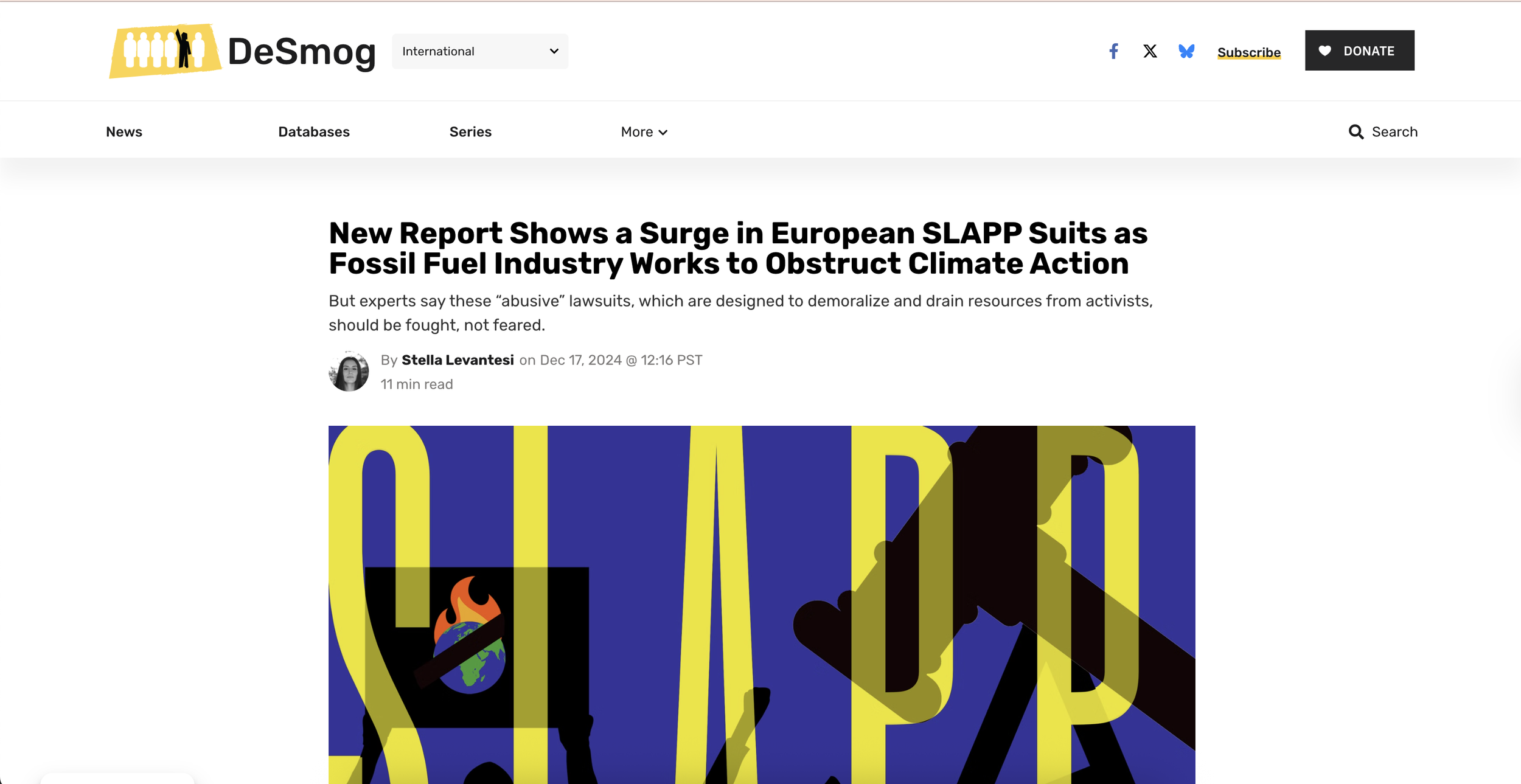The image size is (1521, 784).
Task: Open author Stella Levantesi's name link
Action: (x=458, y=360)
